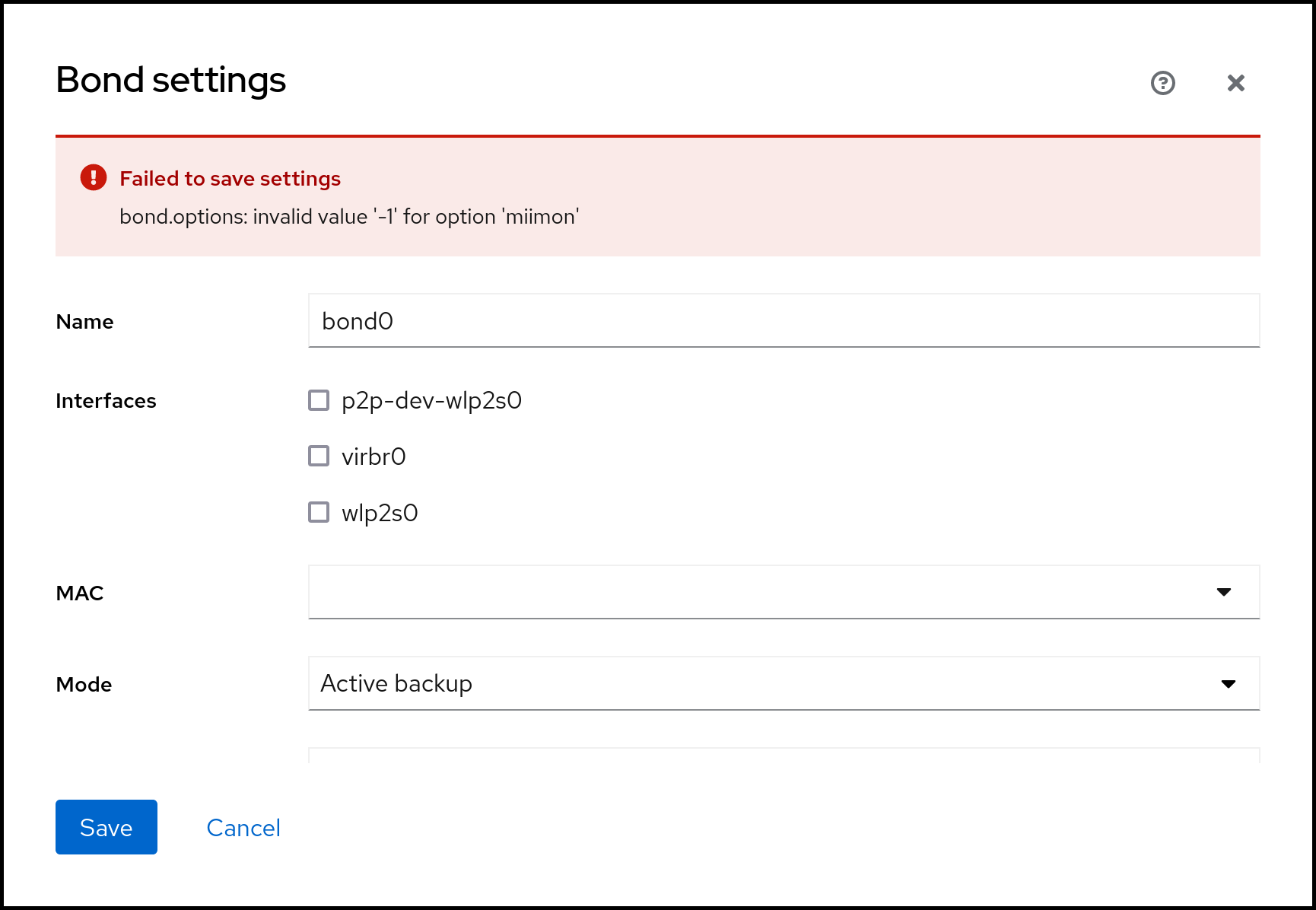Click the MAC dropdown caret arrow
1316x910 pixels.
[x=1223, y=592]
